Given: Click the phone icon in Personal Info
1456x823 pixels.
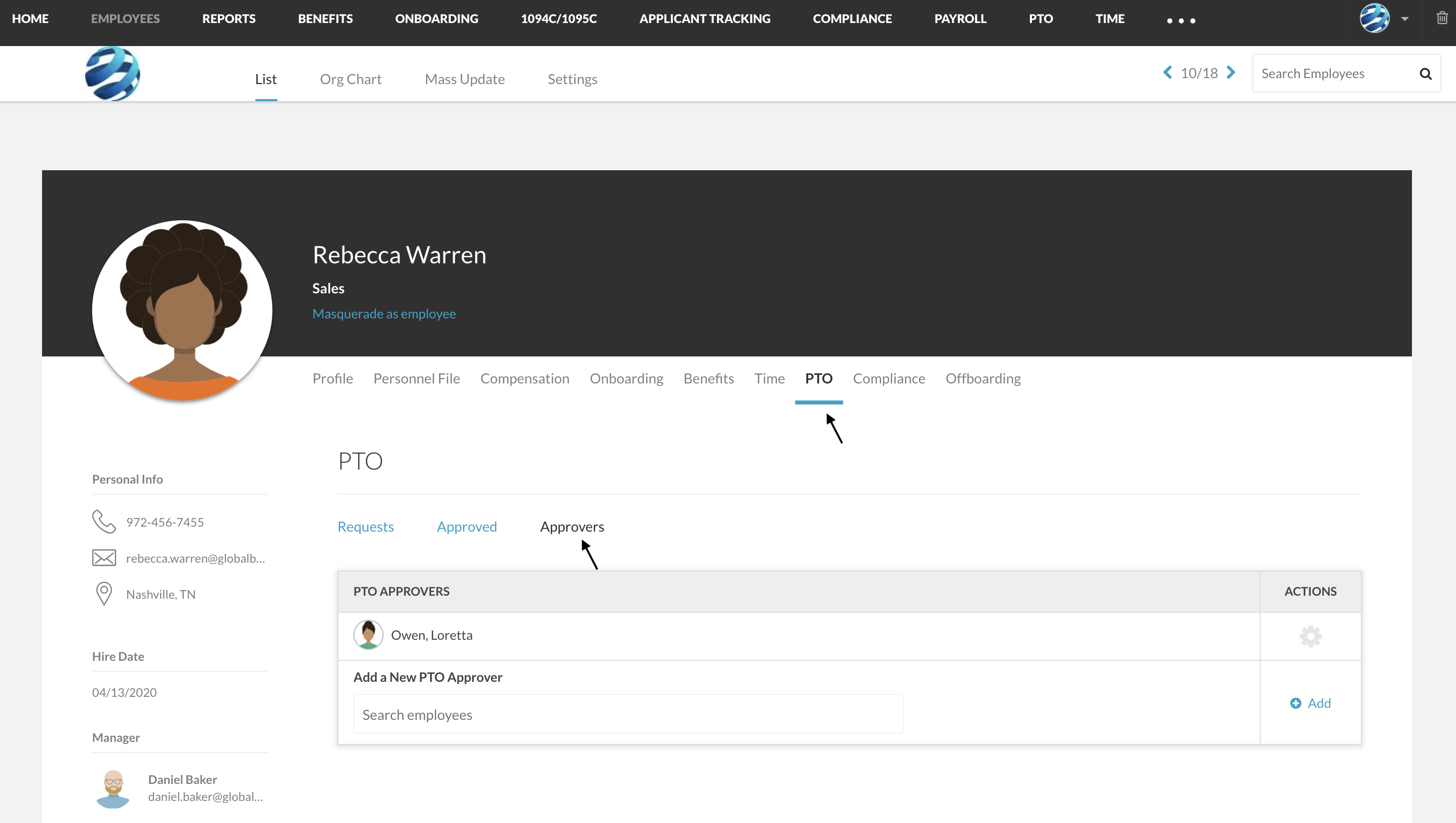Looking at the screenshot, I should click(104, 522).
